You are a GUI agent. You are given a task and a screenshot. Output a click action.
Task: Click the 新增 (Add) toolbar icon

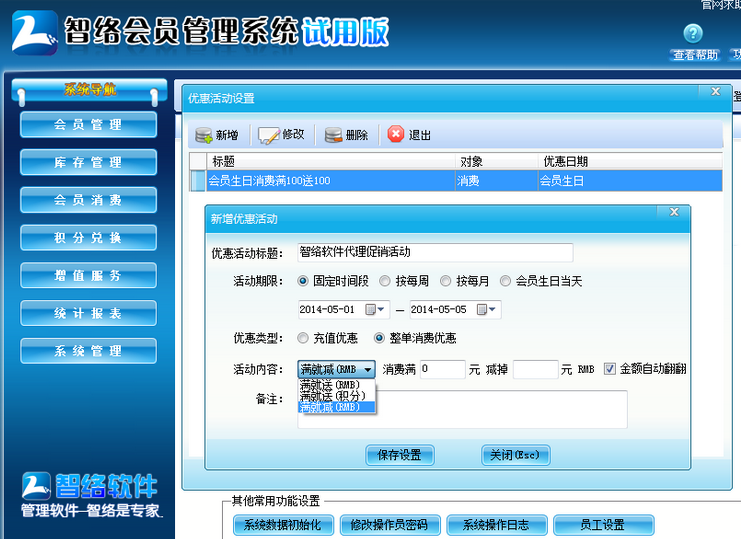coord(204,135)
